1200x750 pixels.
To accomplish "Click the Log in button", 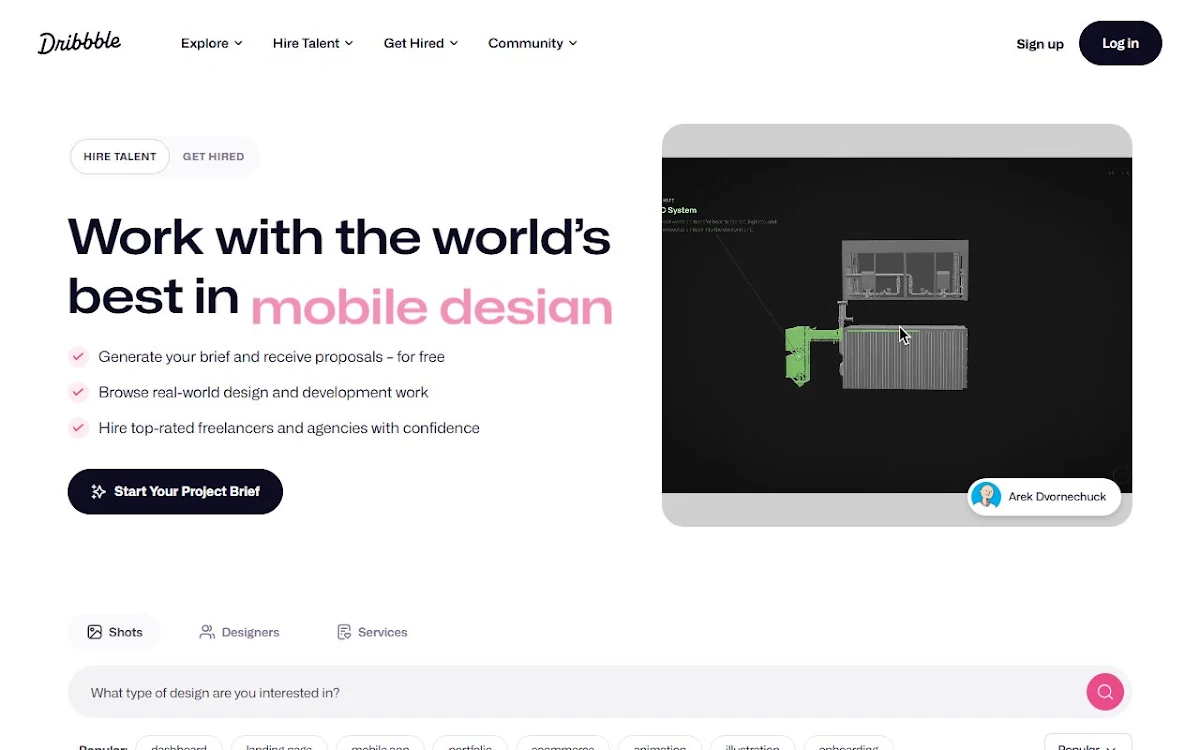I will [1120, 43].
